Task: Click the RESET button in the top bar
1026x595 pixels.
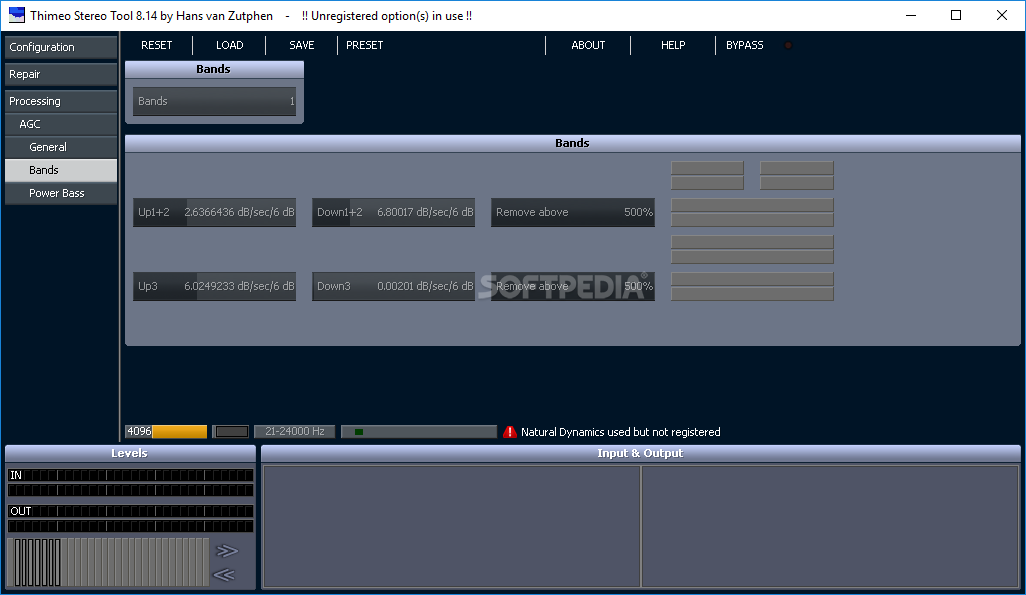Action: point(156,45)
